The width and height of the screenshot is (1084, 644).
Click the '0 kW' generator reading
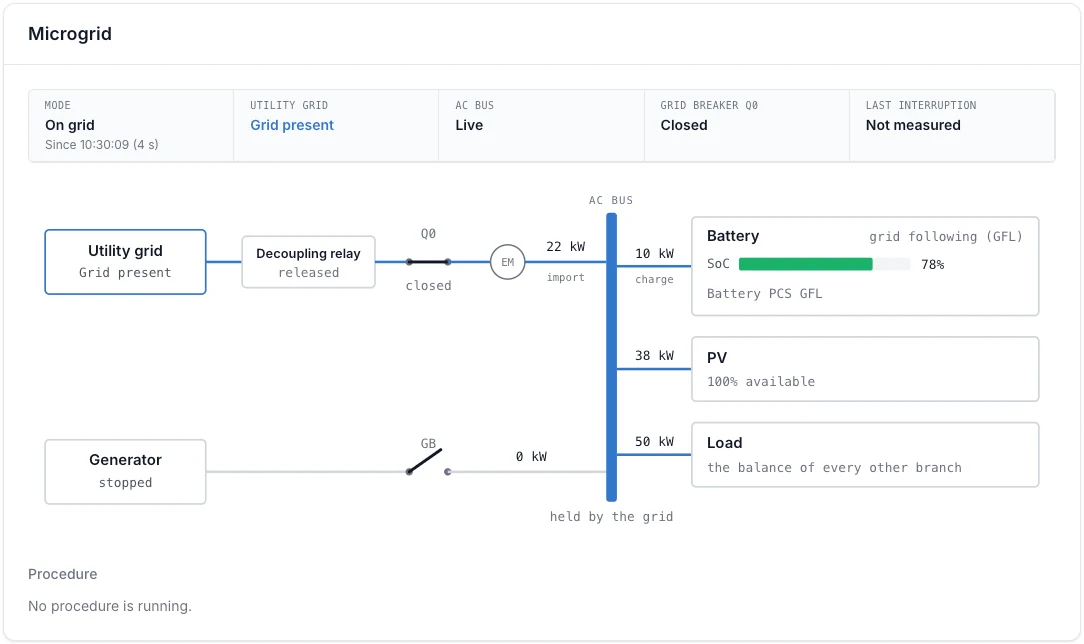[531, 456]
